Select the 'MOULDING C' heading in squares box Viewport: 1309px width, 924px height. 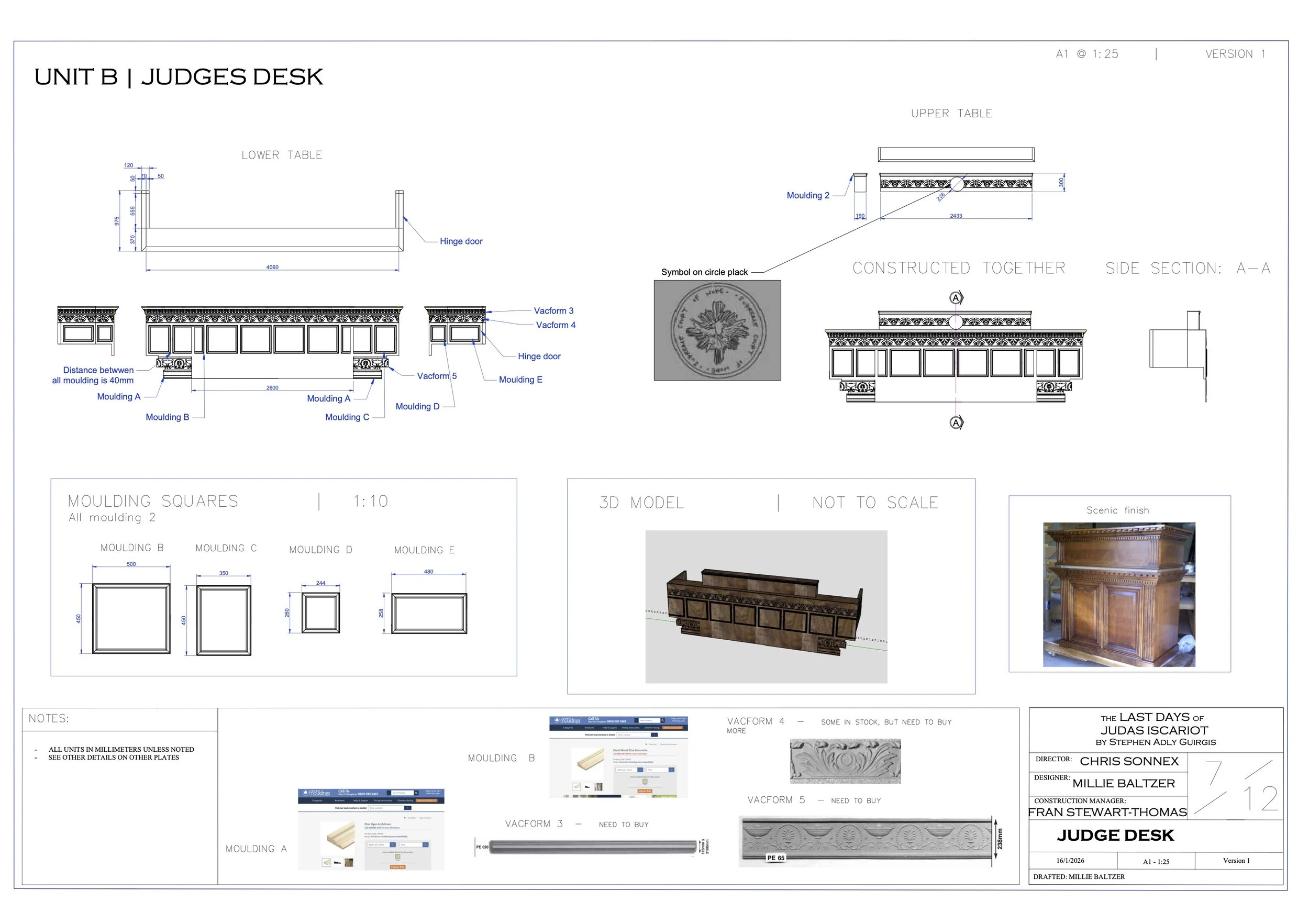tap(226, 548)
